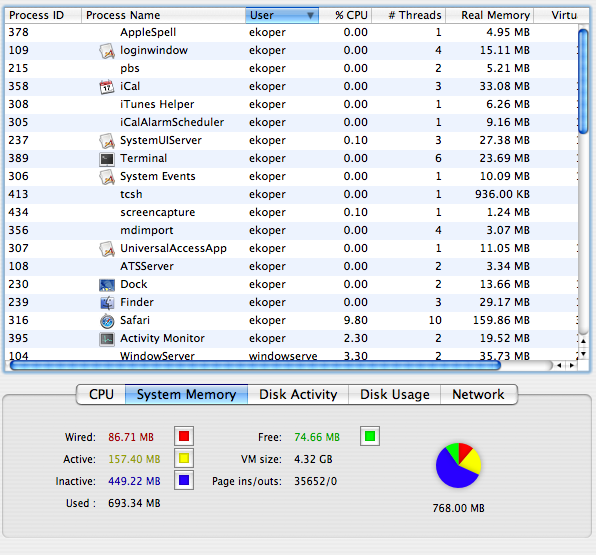Open sort order arrow in User column
596x555 pixels.
pyautogui.click(x=310, y=16)
